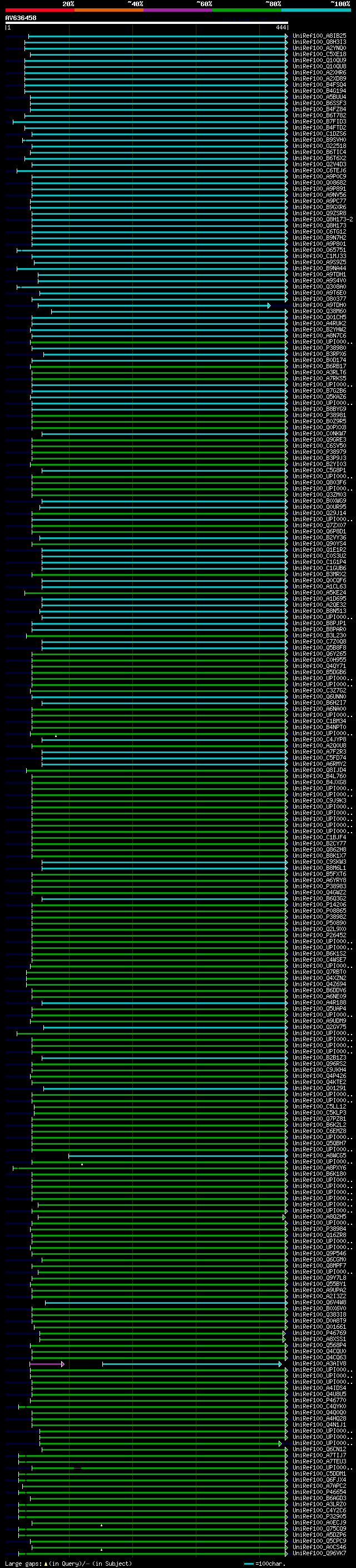Click hit label UniRef100_Q6UNN0
This screenshot has height=1568, width=356.
pos(319,697)
